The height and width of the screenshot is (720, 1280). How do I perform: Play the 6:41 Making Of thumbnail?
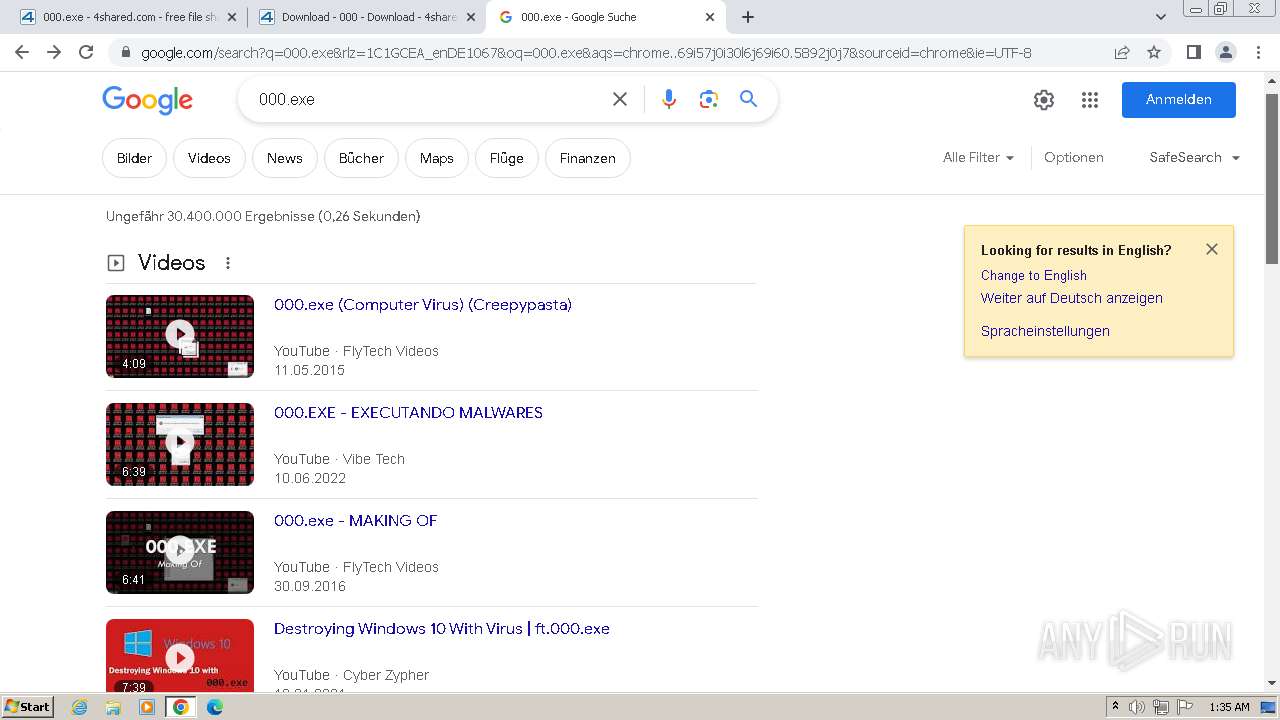tap(180, 552)
